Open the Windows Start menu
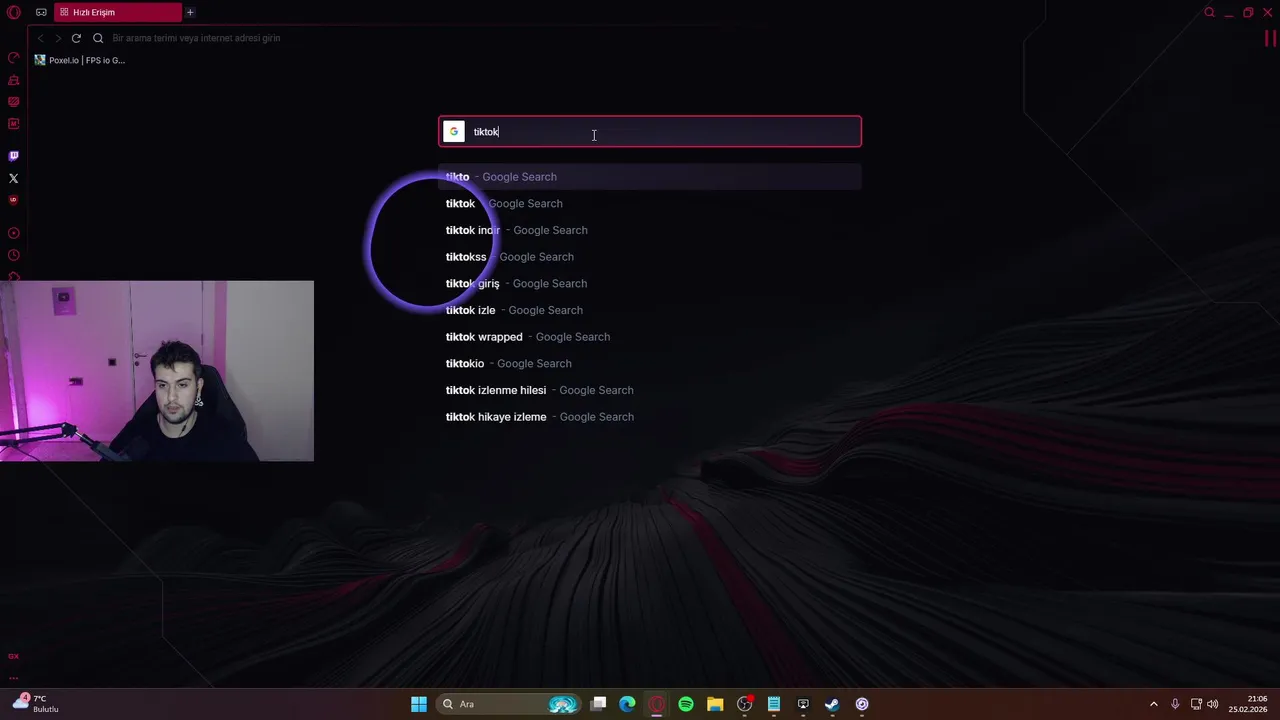The width and height of the screenshot is (1280, 720). pyautogui.click(x=419, y=704)
